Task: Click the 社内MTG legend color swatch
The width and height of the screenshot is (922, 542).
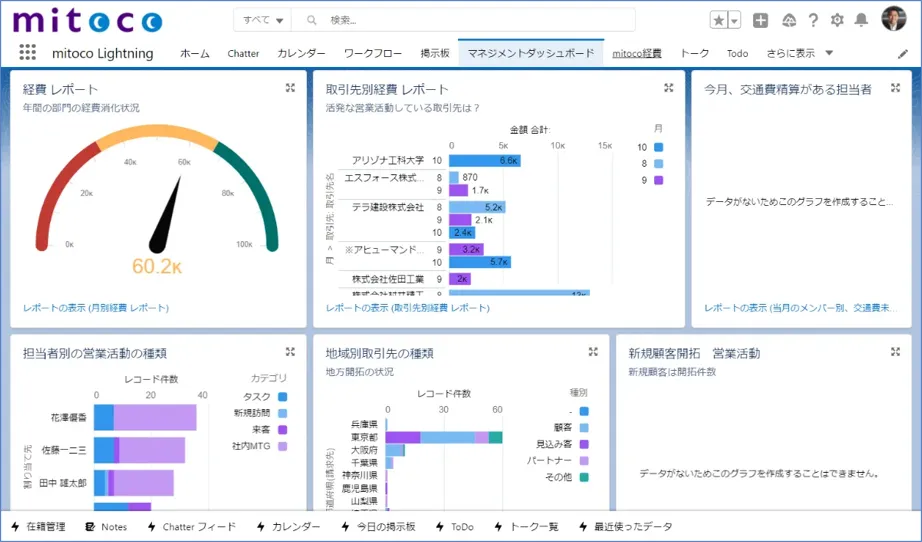Action: tap(282, 446)
